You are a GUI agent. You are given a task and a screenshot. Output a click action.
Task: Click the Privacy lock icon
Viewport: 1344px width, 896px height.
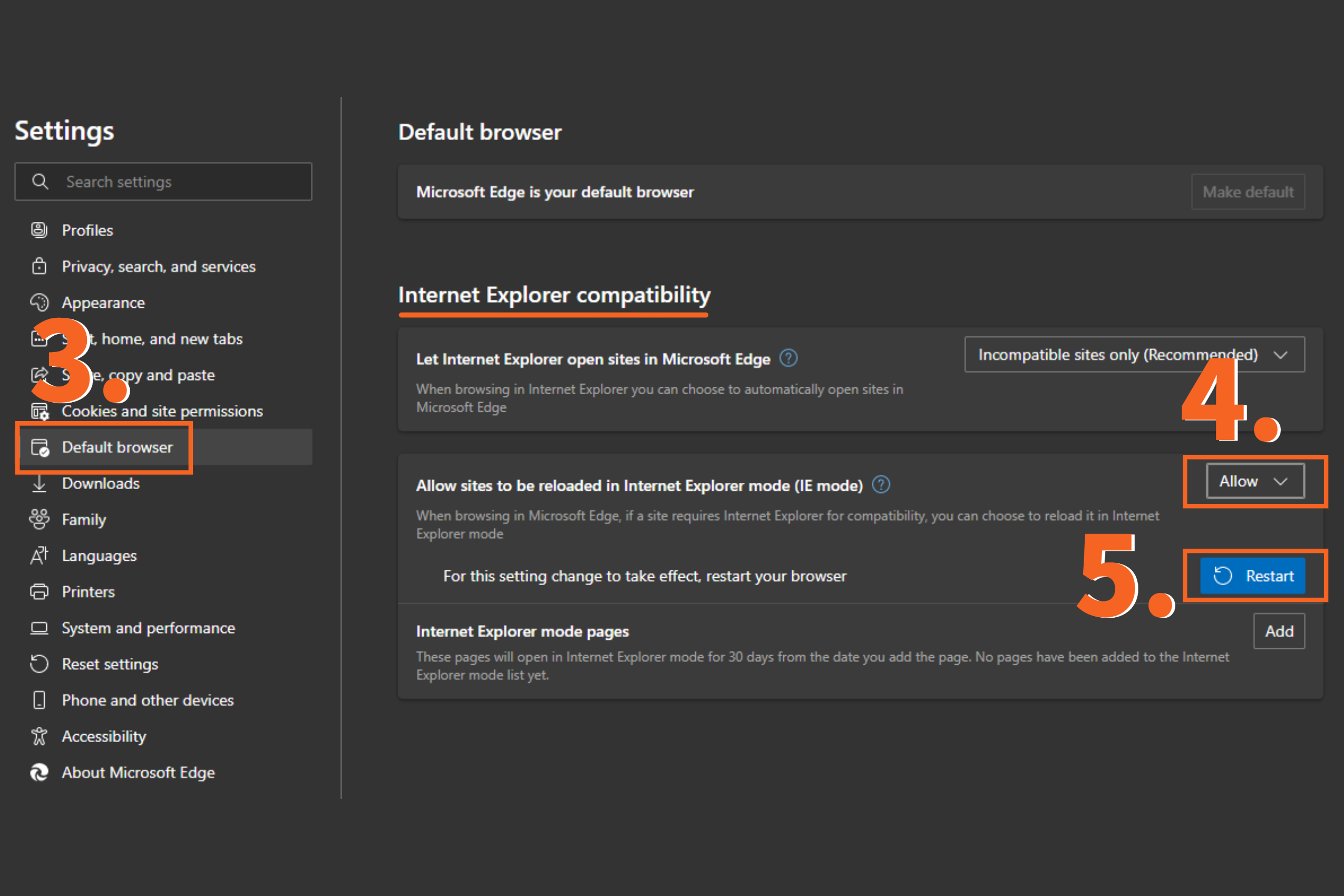(39, 266)
